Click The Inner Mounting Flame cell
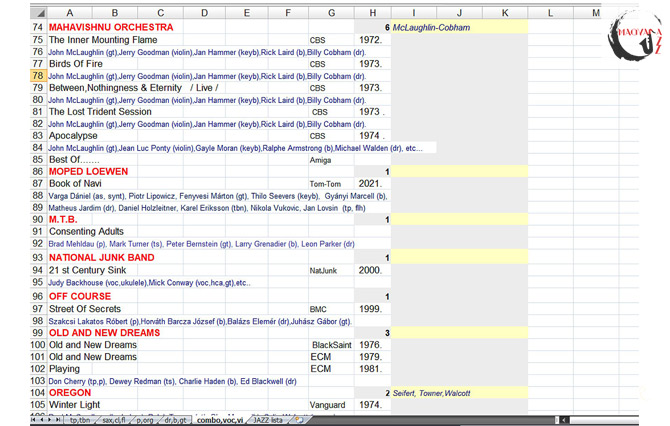The image size is (670, 426). 103,40
